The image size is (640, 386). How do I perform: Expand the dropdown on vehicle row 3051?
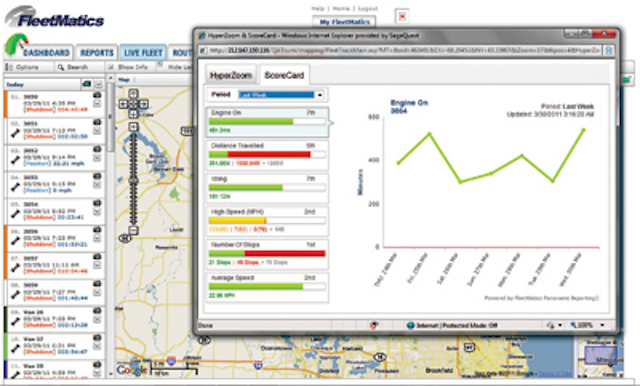tap(97, 131)
